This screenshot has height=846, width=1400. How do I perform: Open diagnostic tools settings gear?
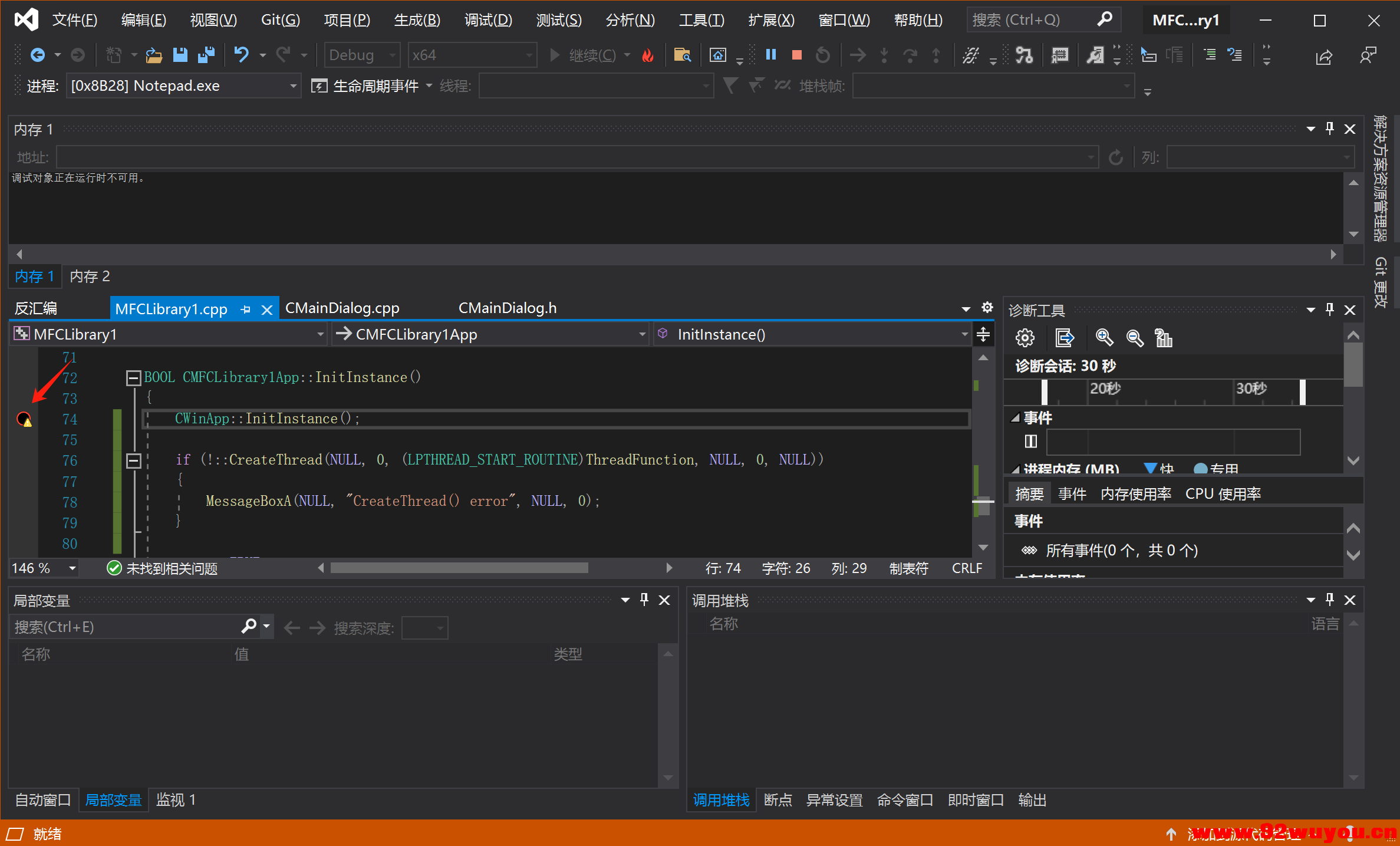[x=1025, y=338]
